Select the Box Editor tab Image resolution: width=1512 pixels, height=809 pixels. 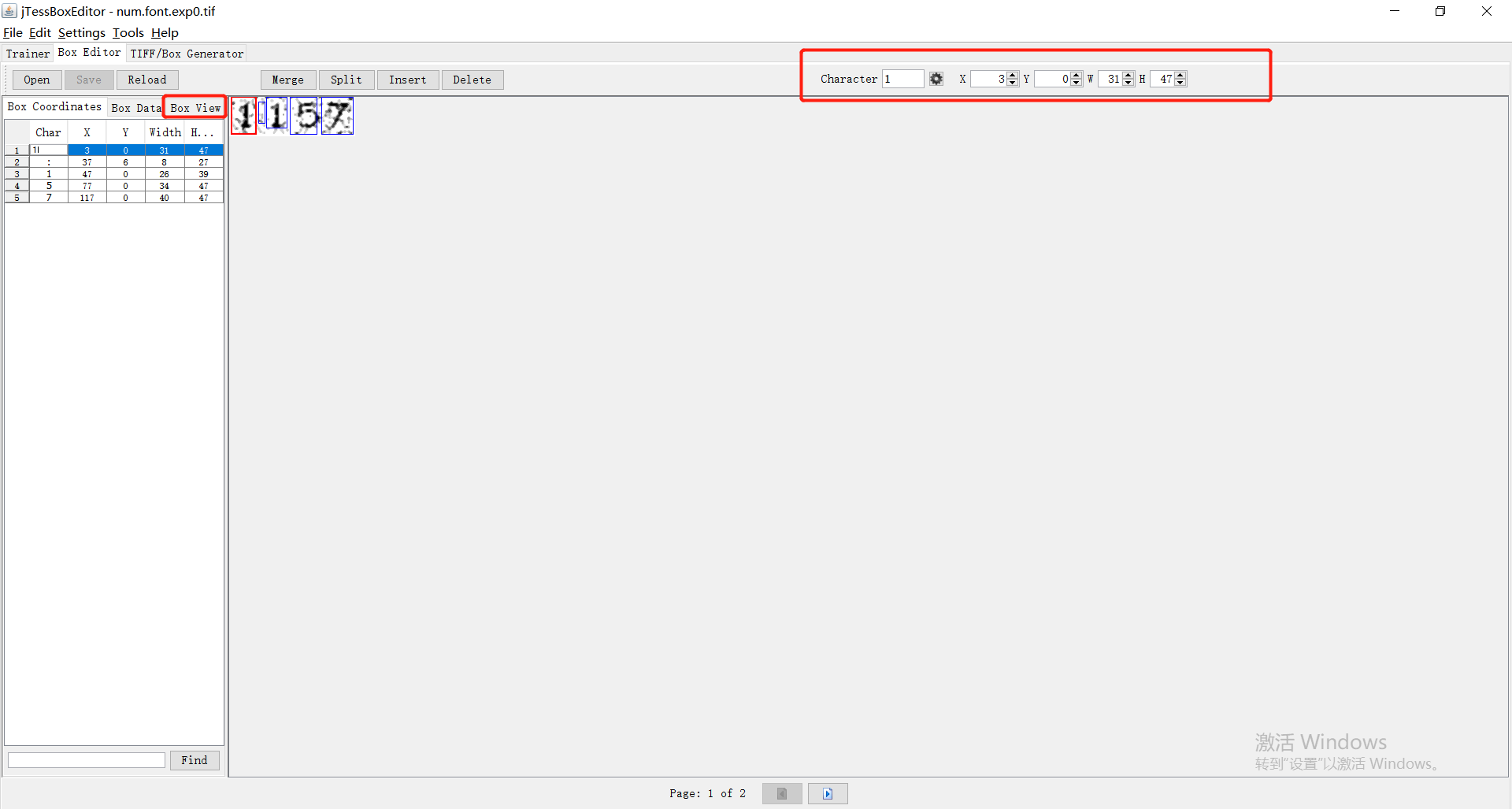[89, 52]
